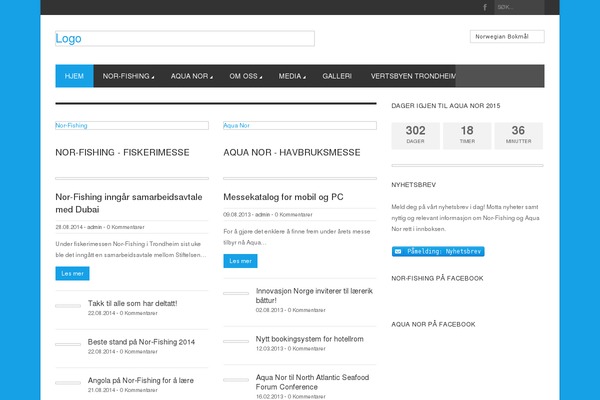Click the 18 TIMER countdown box
Screen dimensions: 600x400
tap(467, 136)
